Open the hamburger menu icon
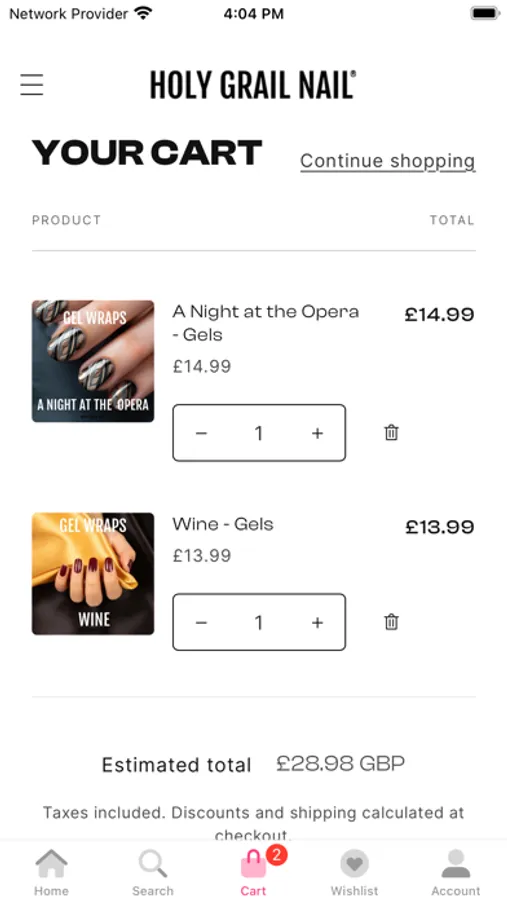This screenshot has height=900, width=507. click(x=32, y=84)
